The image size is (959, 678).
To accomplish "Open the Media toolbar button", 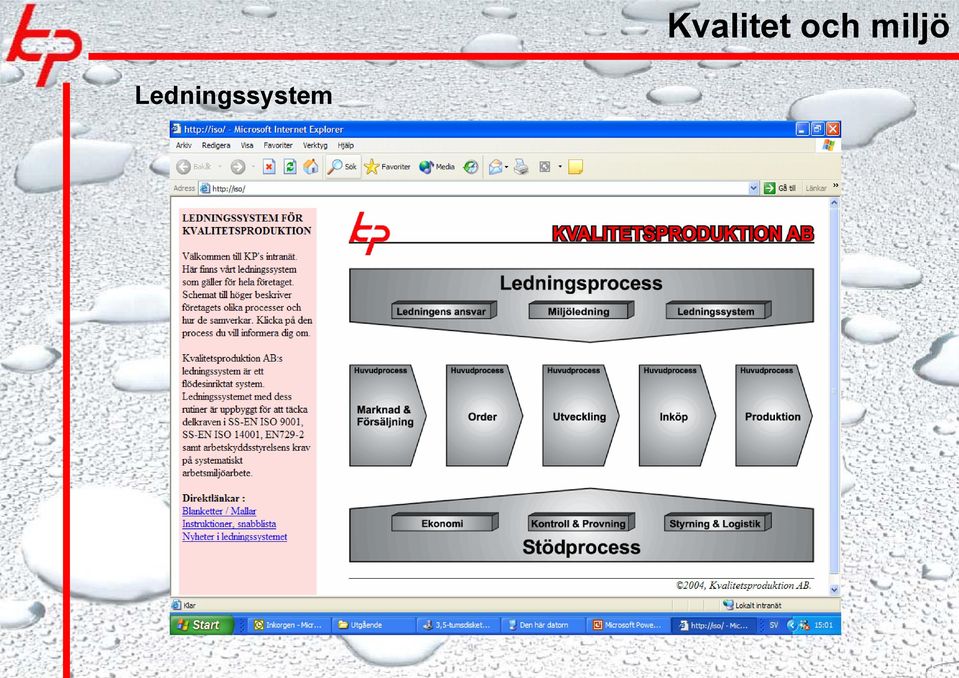I will [x=437, y=167].
